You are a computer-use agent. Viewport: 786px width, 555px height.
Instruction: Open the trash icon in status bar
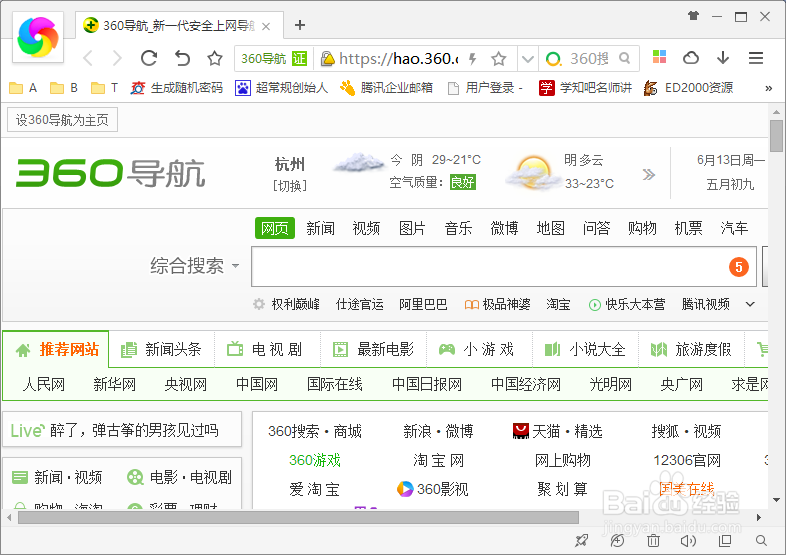pyautogui.click(x=653, y=540)
